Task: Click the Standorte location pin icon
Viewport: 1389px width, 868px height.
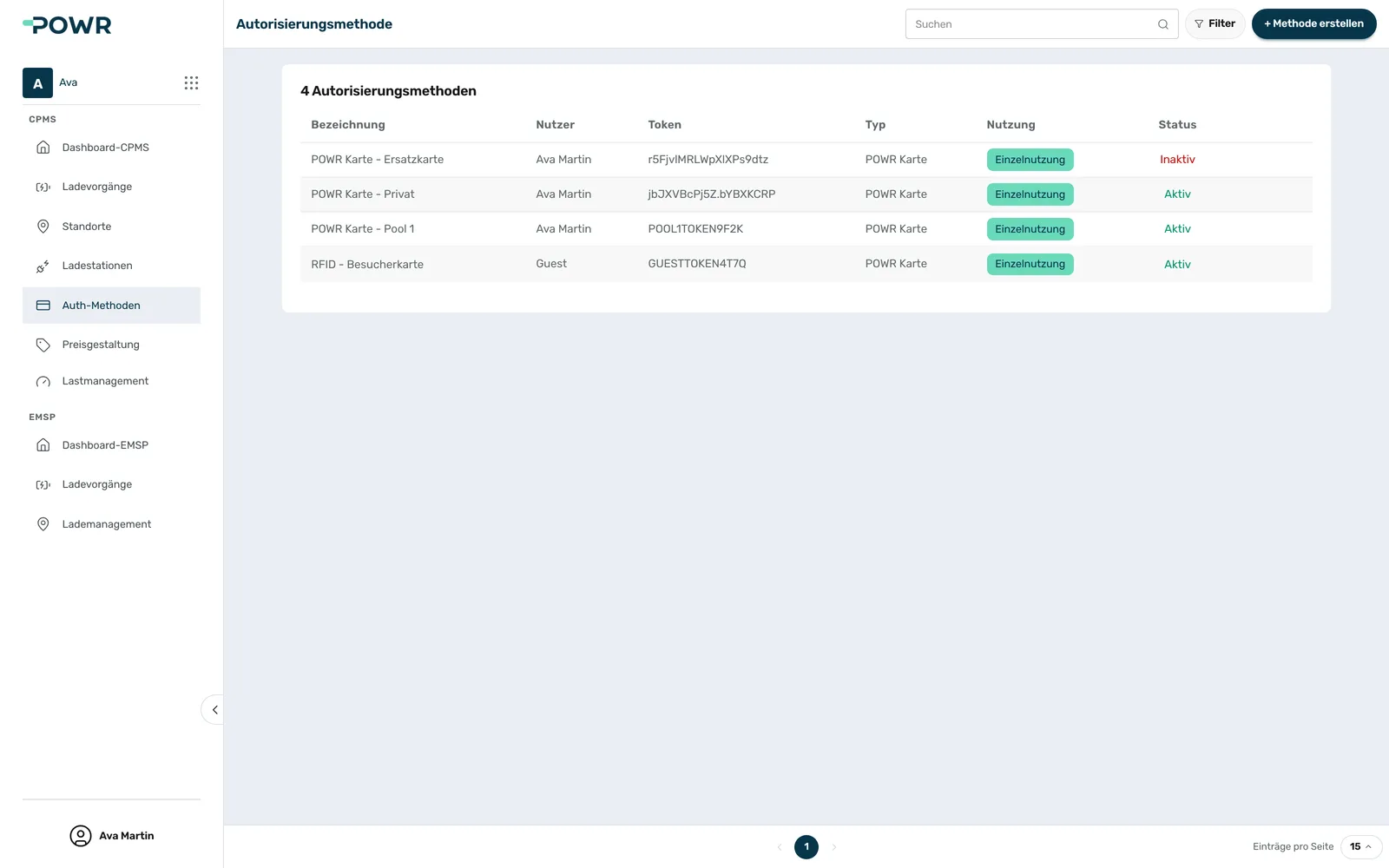Action: tap(43, 227)
